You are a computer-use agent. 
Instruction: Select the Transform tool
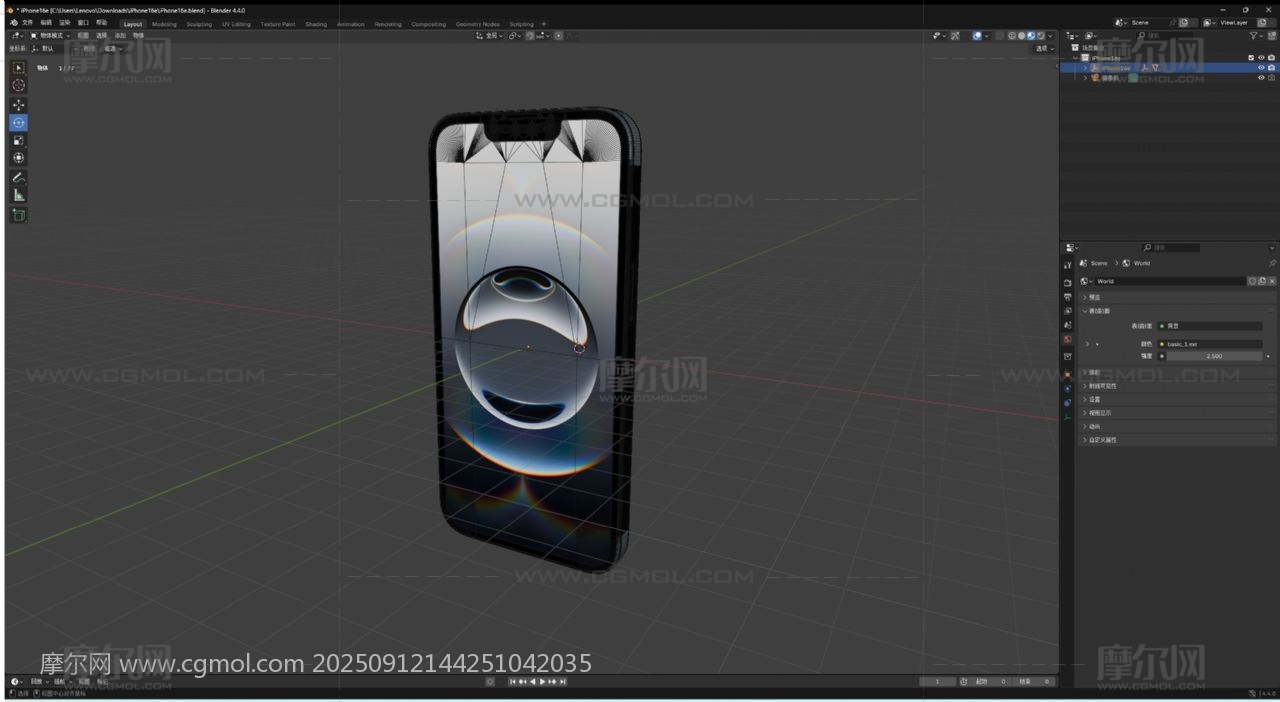(x=19, y=158)
